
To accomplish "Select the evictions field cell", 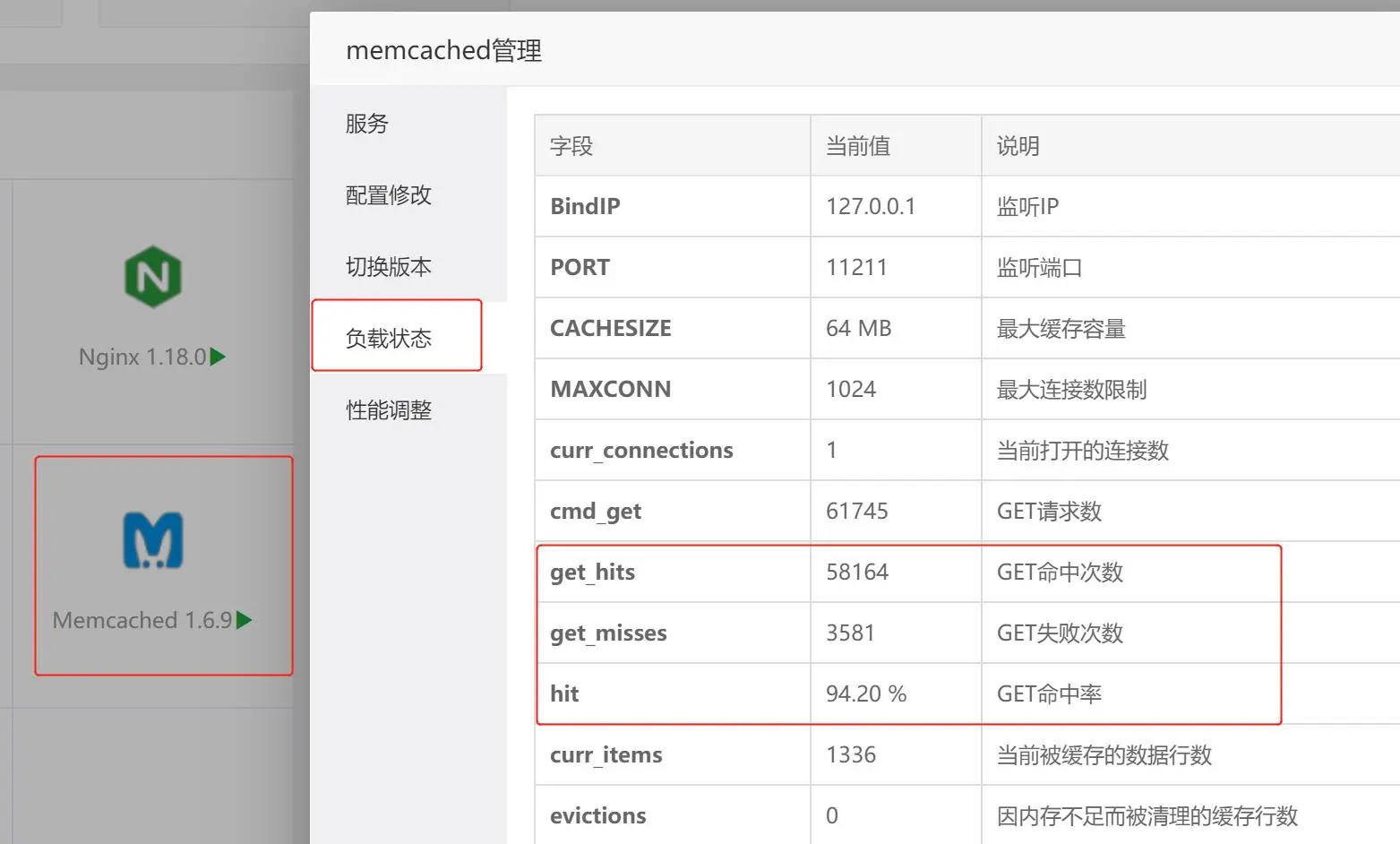I will click(673, 815).
